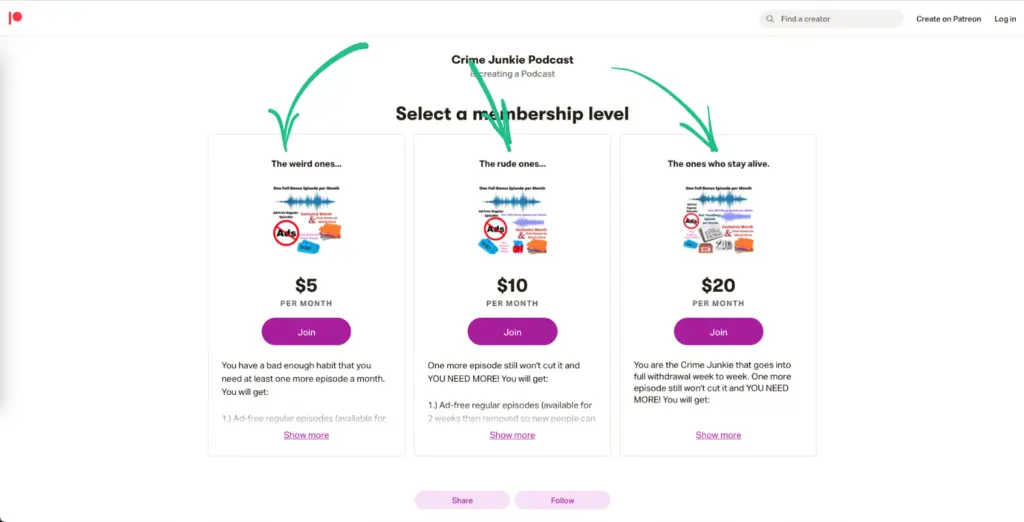
Task: Open Create on Patreon link
Action: (948, 19)
